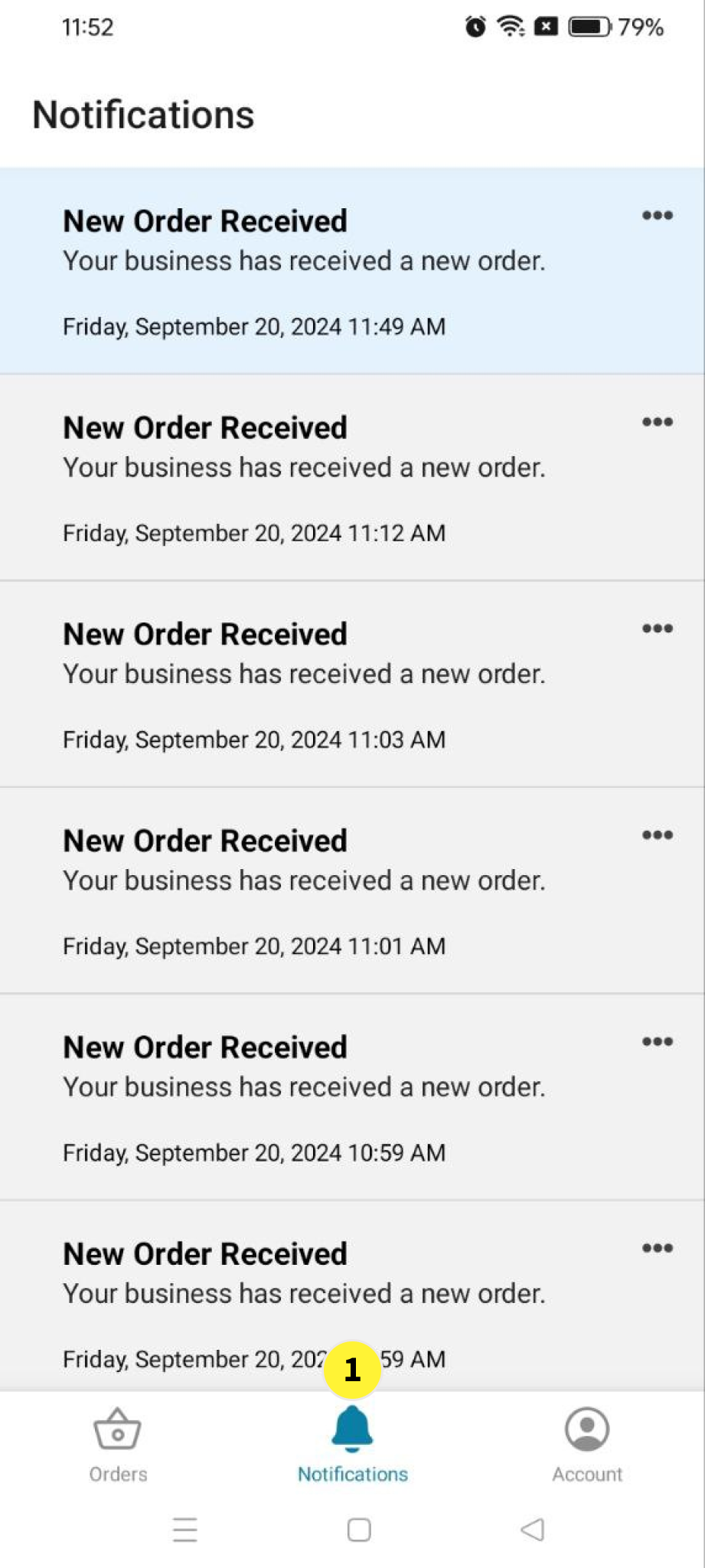Viewport: 705px width, 1568px height.
Task: Open the 11:12 AM new order notification
Action: point(306,479)
